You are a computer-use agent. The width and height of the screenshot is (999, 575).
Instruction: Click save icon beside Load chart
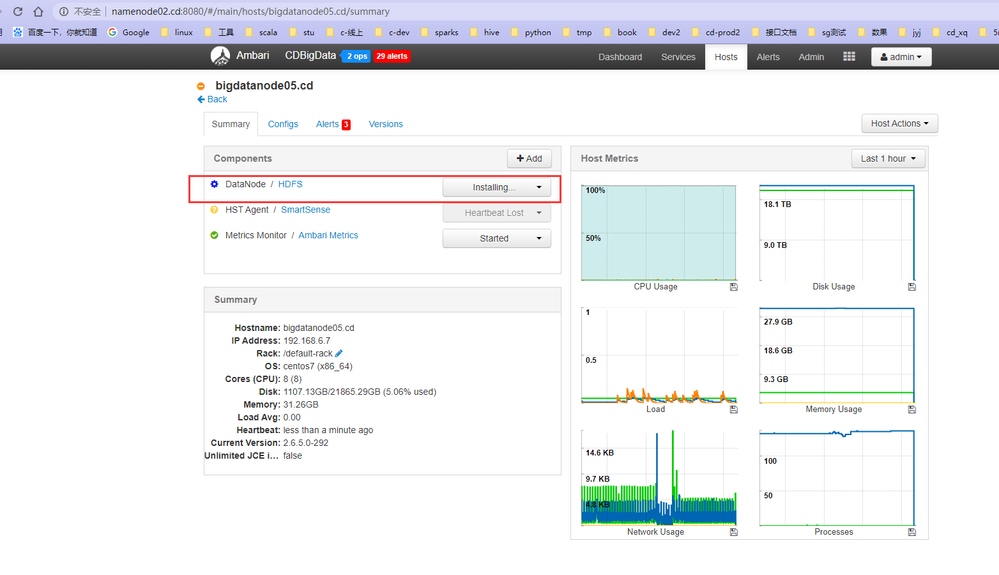click(733, 409)
